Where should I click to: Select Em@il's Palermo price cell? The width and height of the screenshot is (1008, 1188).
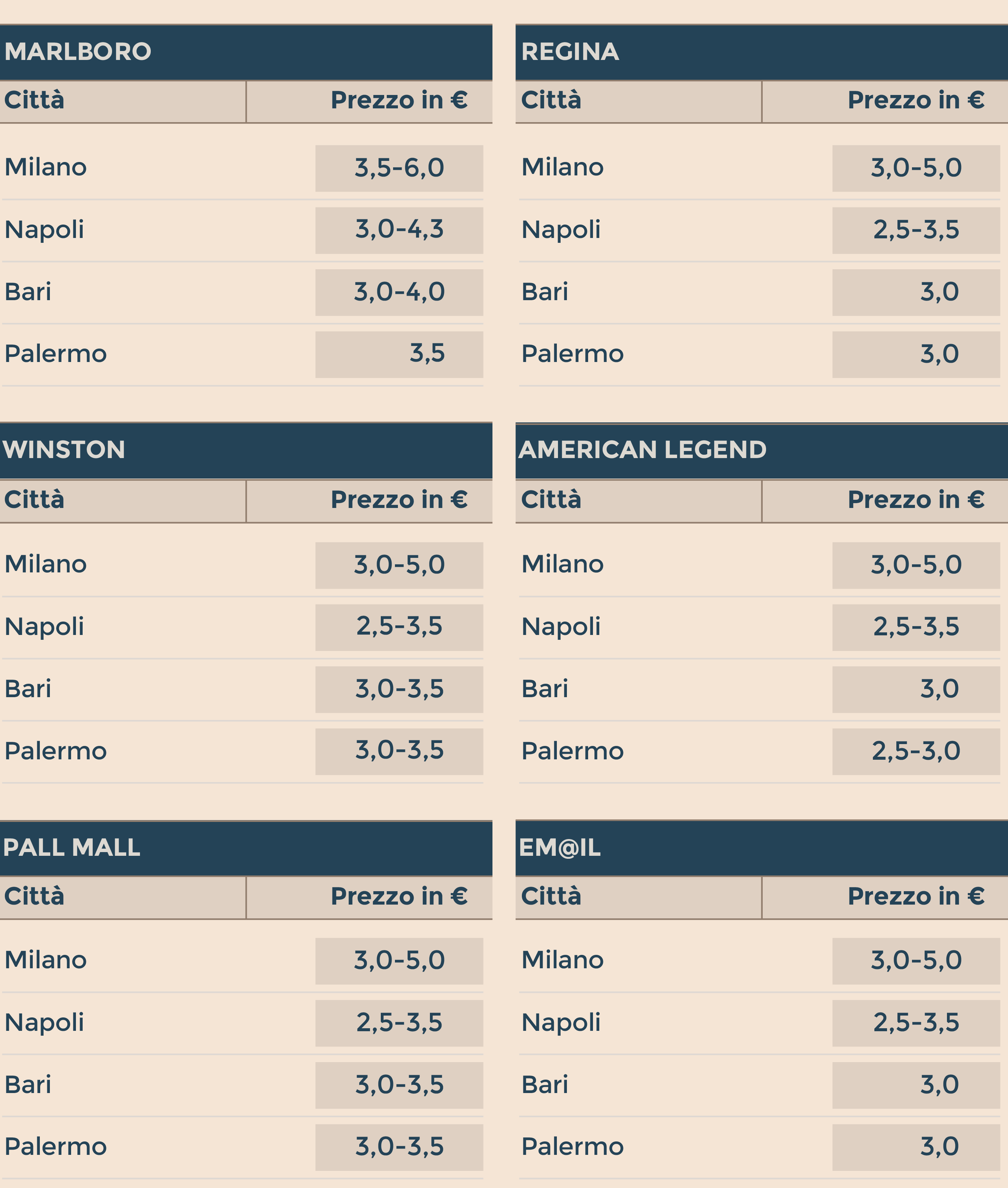[x=938, y=1147]
